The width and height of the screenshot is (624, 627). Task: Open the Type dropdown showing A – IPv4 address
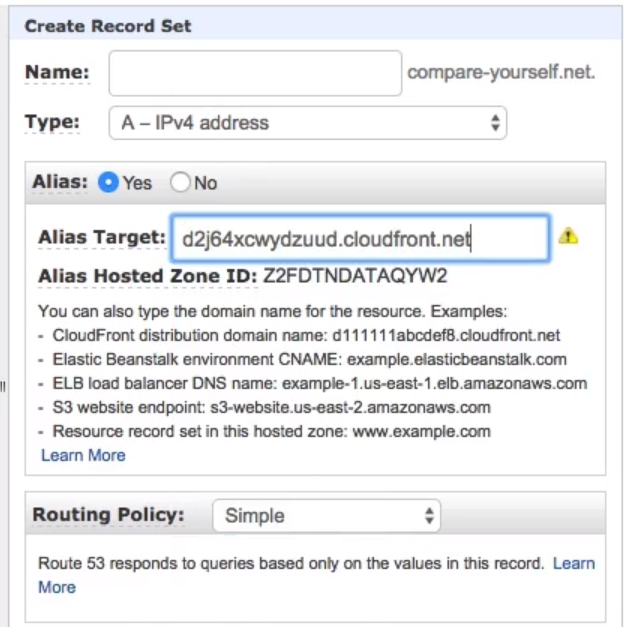(x=308, y=123)
